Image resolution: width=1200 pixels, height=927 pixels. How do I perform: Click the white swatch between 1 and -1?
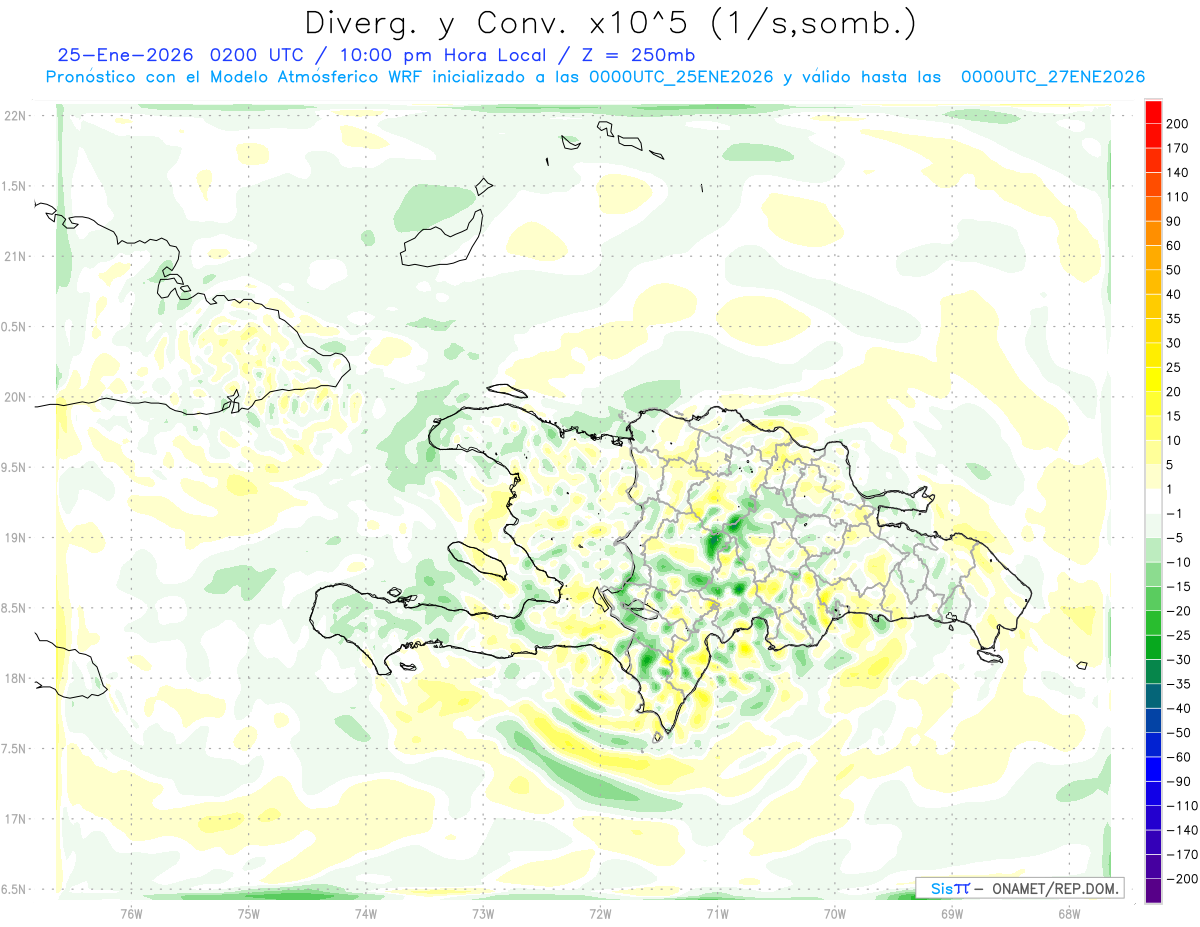[x=1154, y=502]
